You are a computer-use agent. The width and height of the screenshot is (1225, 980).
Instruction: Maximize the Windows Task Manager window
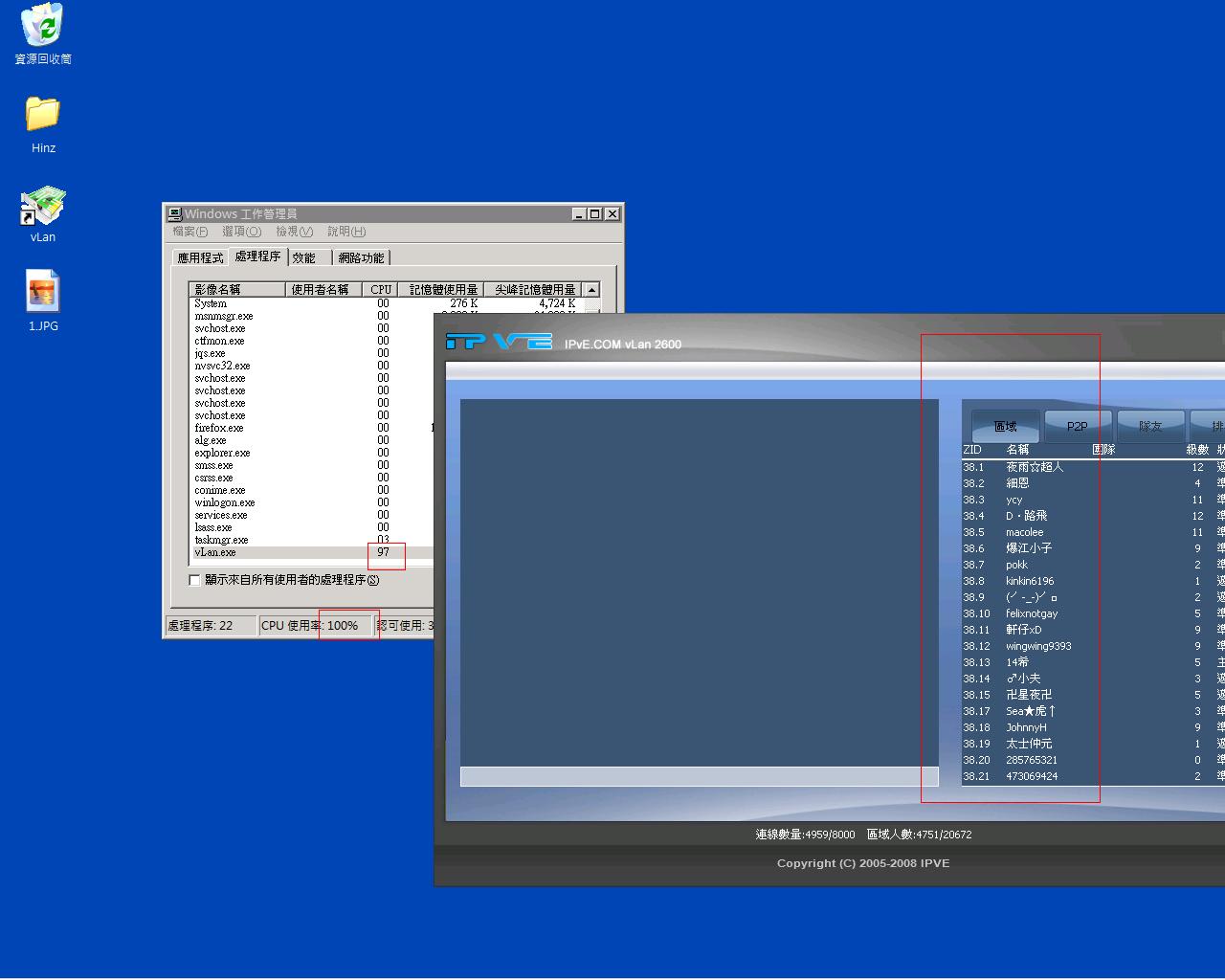click(x=595, y=214)
